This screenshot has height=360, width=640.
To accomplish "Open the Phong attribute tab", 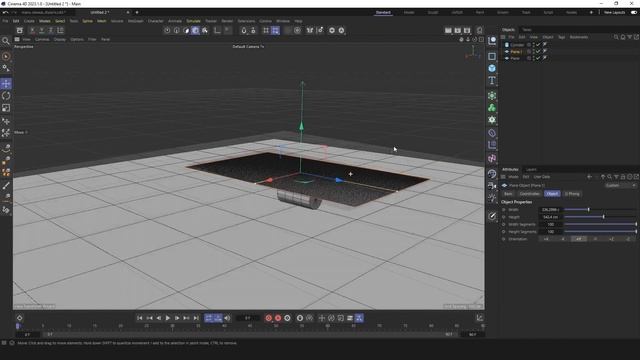I will [572, 194].
